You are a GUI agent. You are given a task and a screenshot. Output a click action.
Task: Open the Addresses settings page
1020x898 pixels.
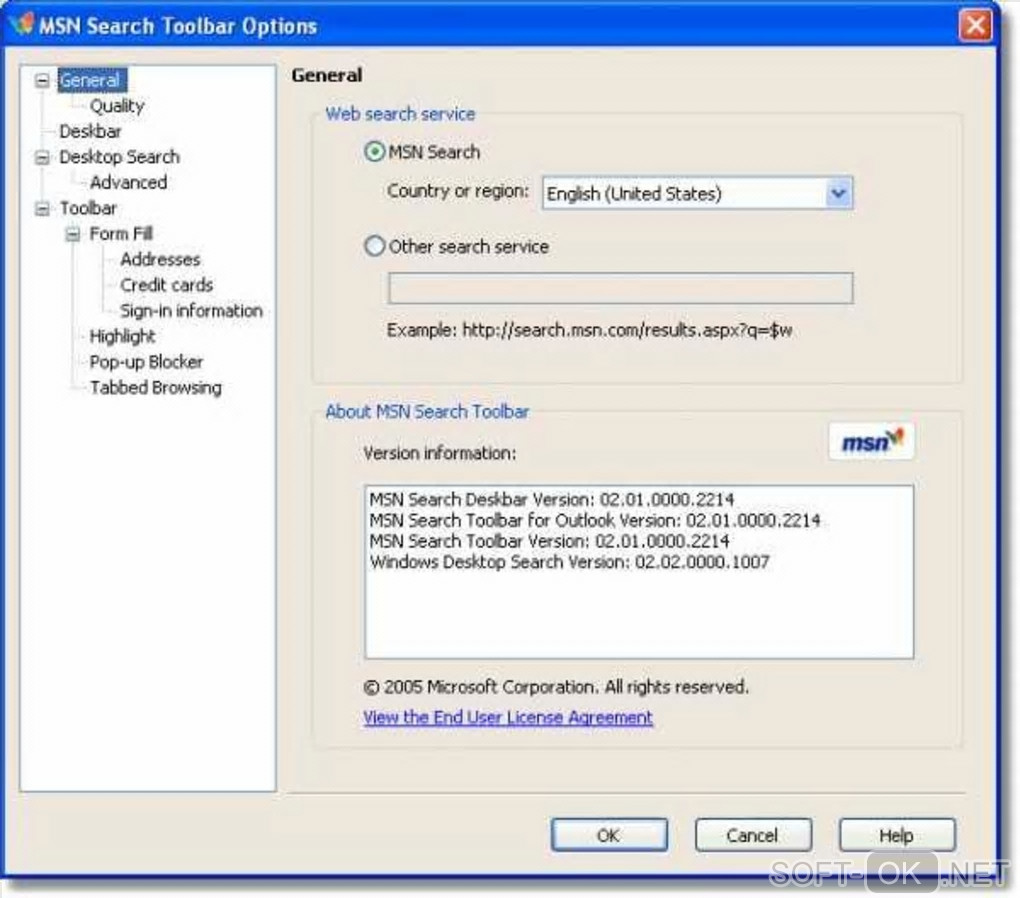coord(160,259)
